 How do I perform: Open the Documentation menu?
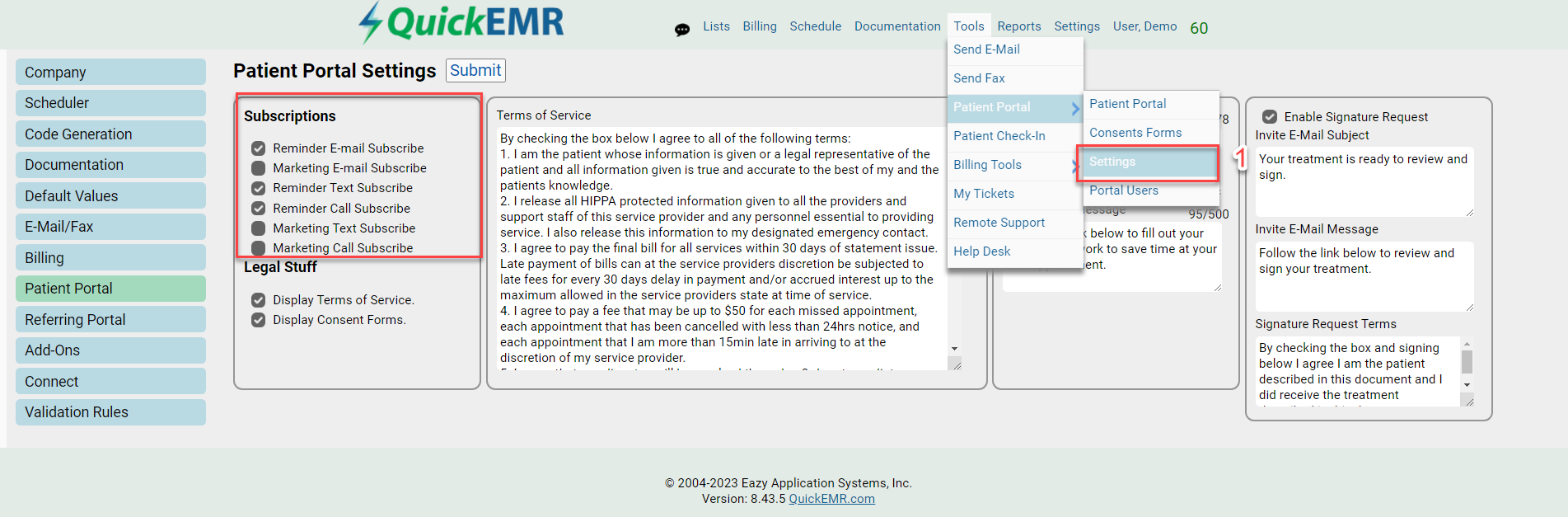[897, 26]
